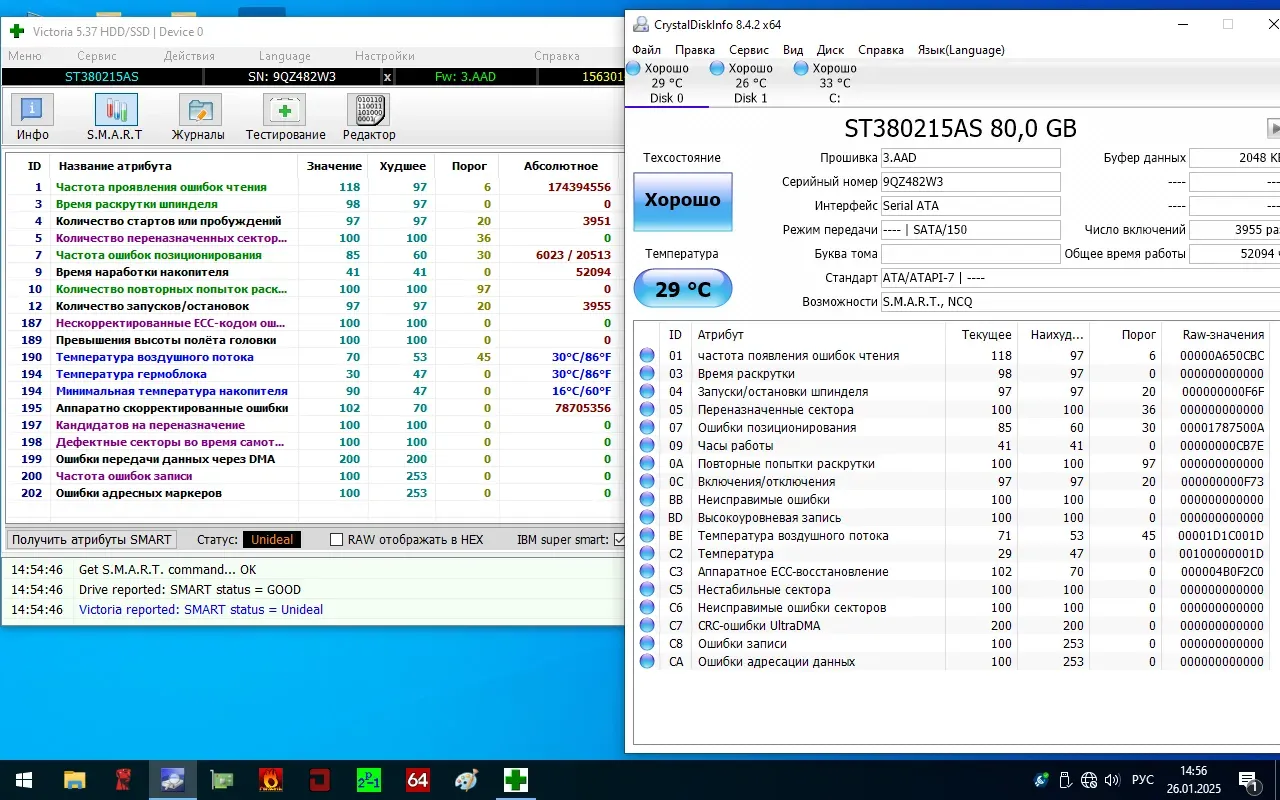Click the volume speaker tray icon
1280x800 pixels.
(x=1112, y=780)
